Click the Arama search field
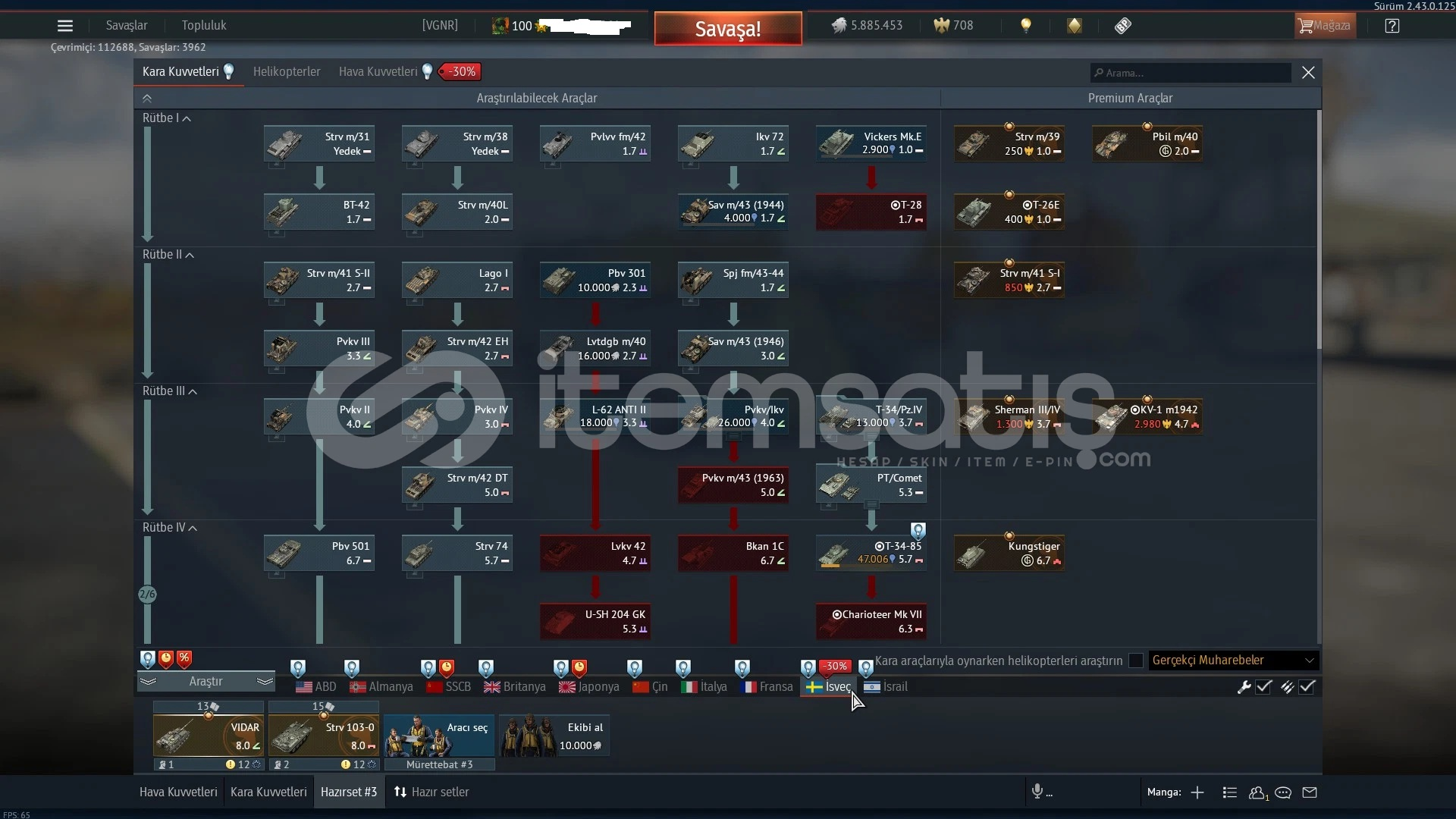Image resolution: width=1456 pixels, height=819 pixels. click(x=1191, y=73)
